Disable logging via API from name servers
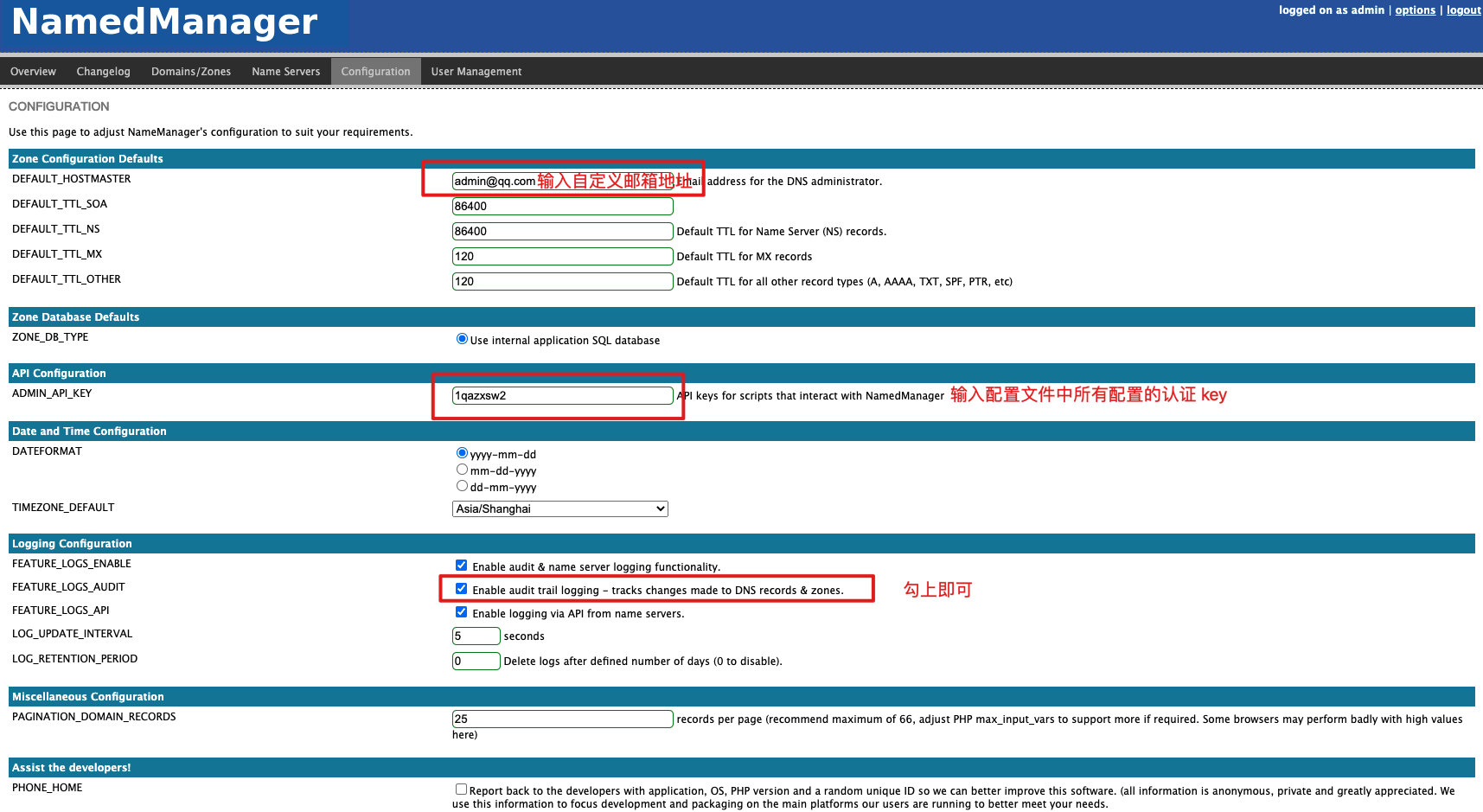1483x812 pixels. [462, 611]
